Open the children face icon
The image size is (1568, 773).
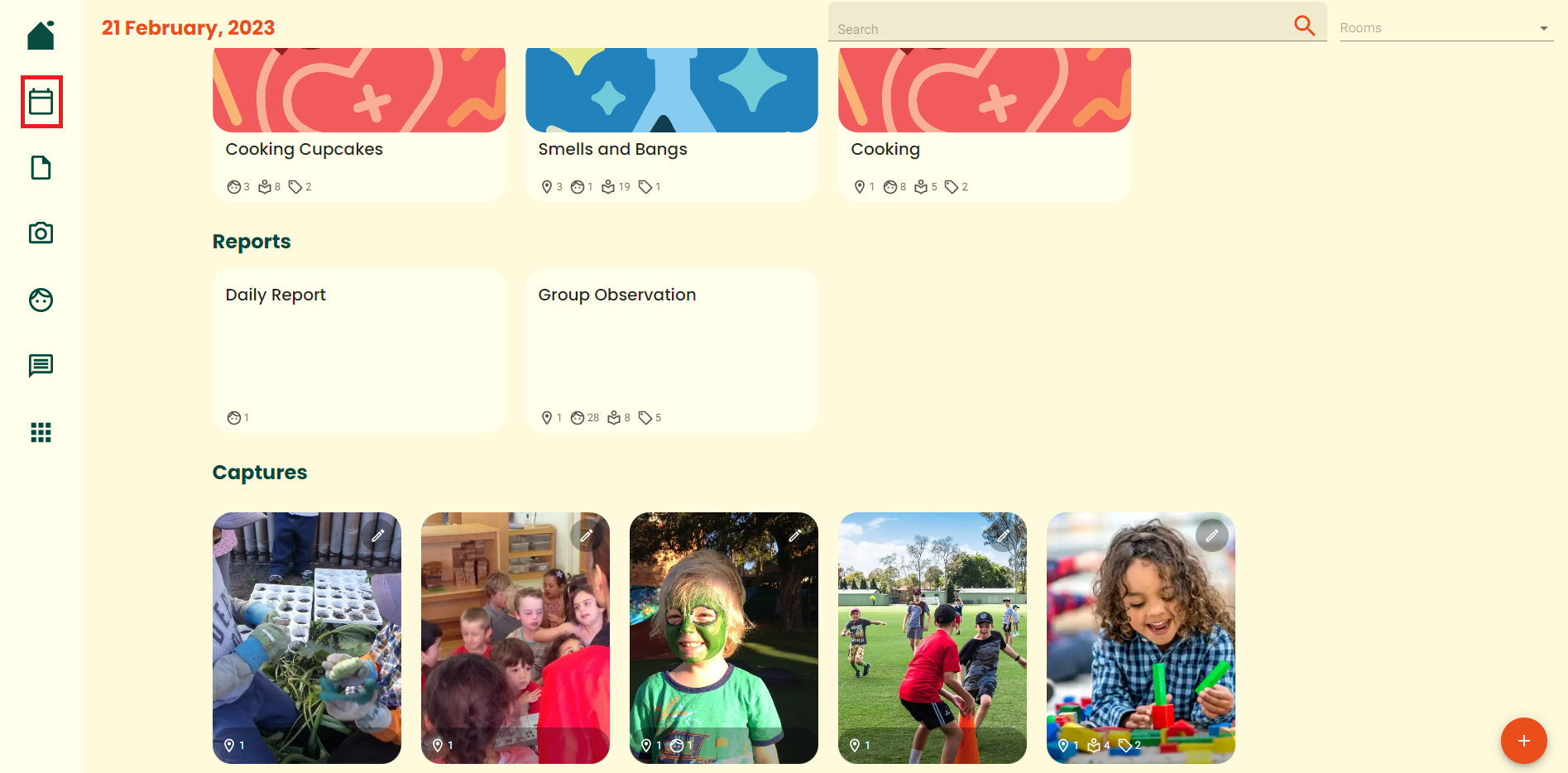click(x=41, y=300)
